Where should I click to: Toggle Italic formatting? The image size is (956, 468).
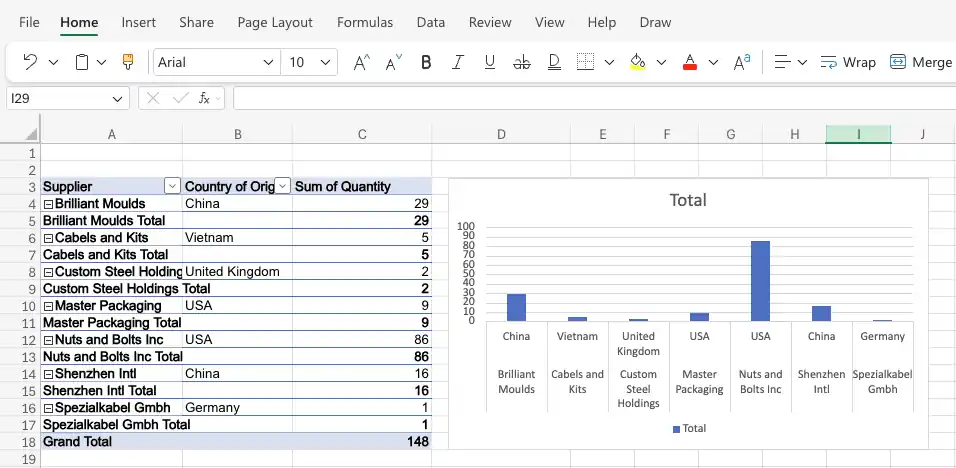point(458,62)
